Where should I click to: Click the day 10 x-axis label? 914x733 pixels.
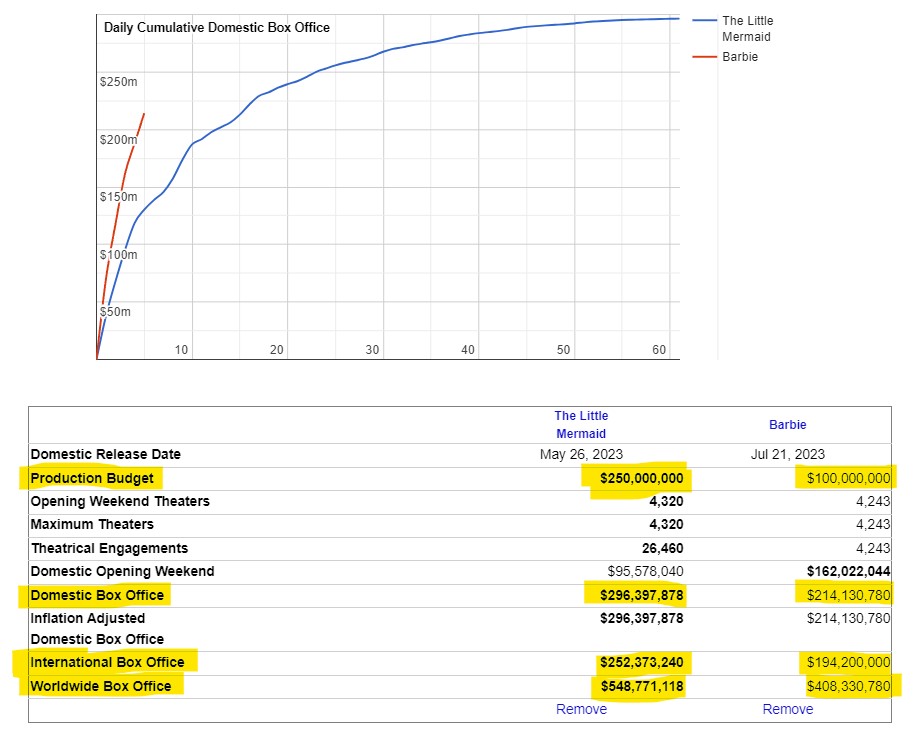[x=181, y=349]
